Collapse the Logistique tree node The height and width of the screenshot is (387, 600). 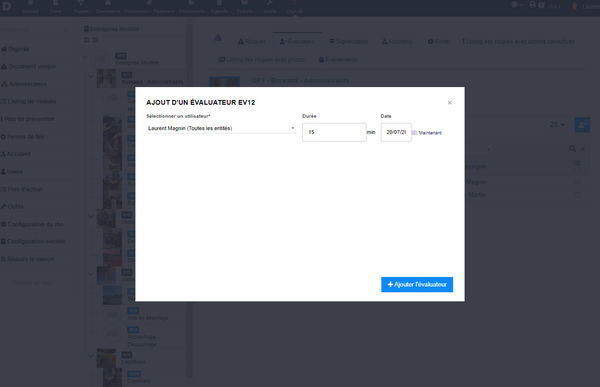[x=91, y=356]
